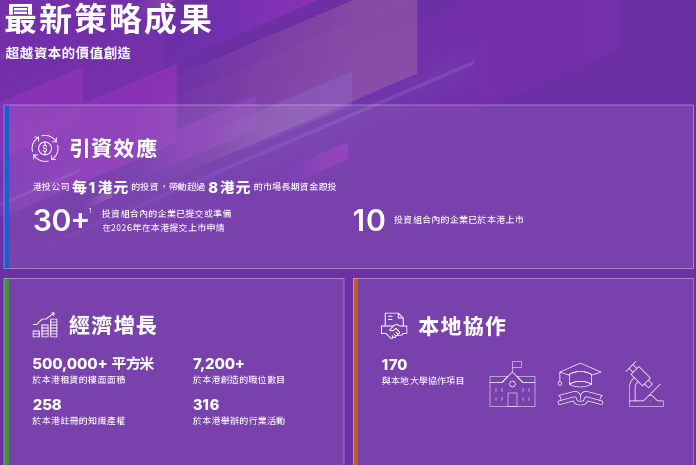Screen dimensions: 696x465
Task: Click the 30+ large figure
Action: (61, 220)
